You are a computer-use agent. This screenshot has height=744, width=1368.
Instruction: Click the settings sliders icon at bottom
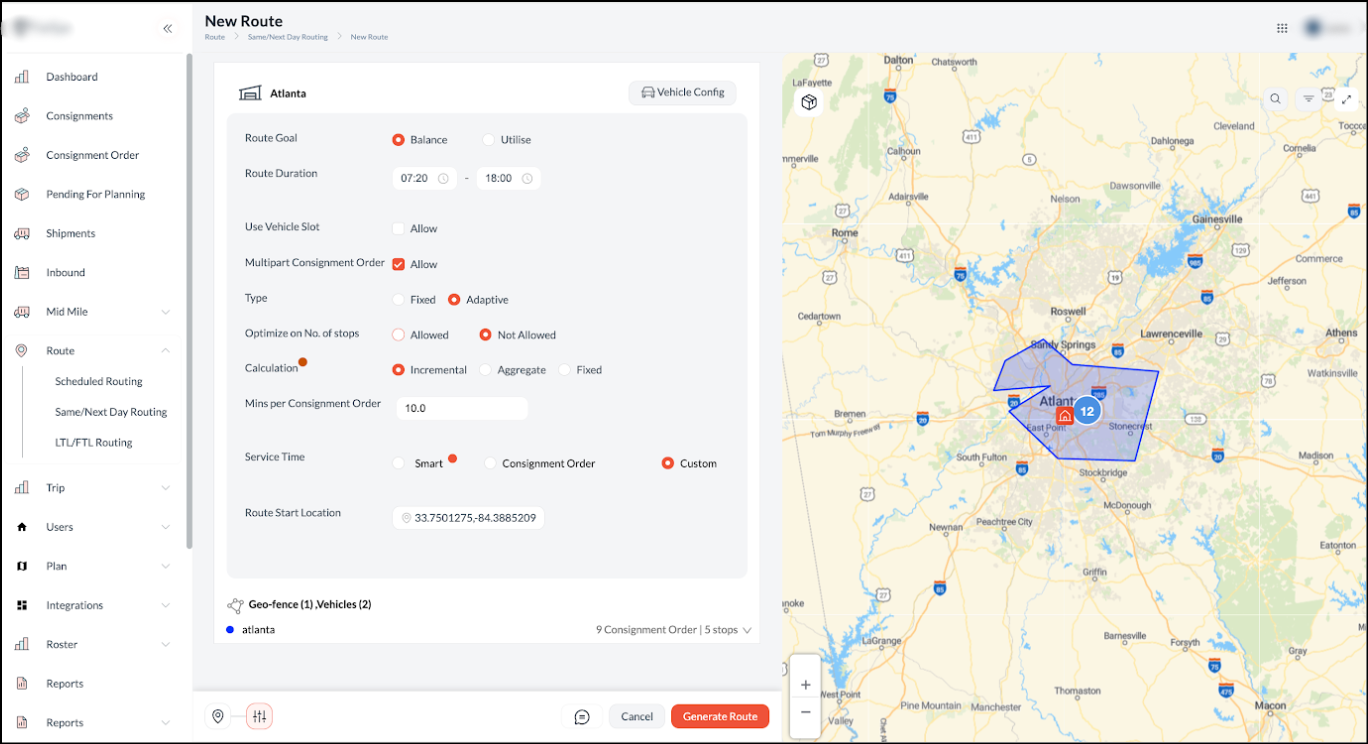coord(259,716)
